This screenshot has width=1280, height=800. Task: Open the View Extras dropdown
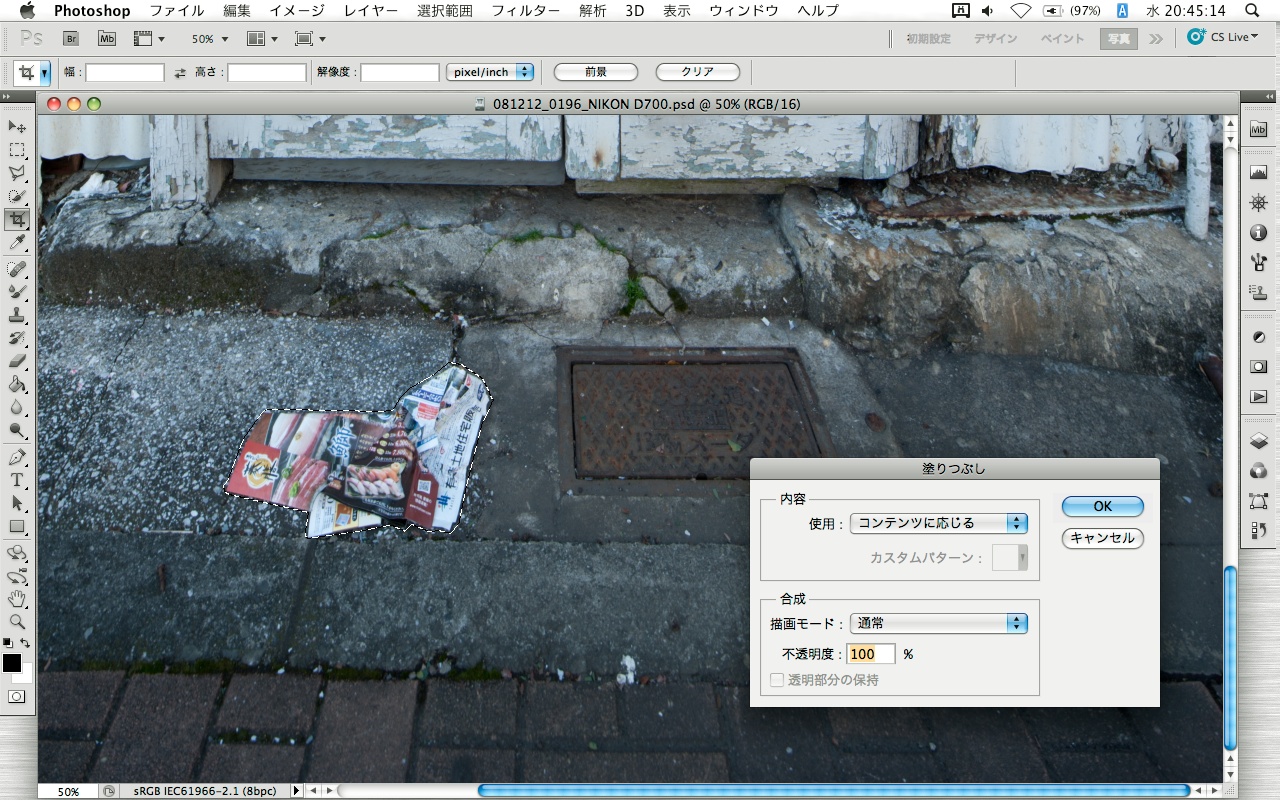pyautogui.click(x=149, y=39)
